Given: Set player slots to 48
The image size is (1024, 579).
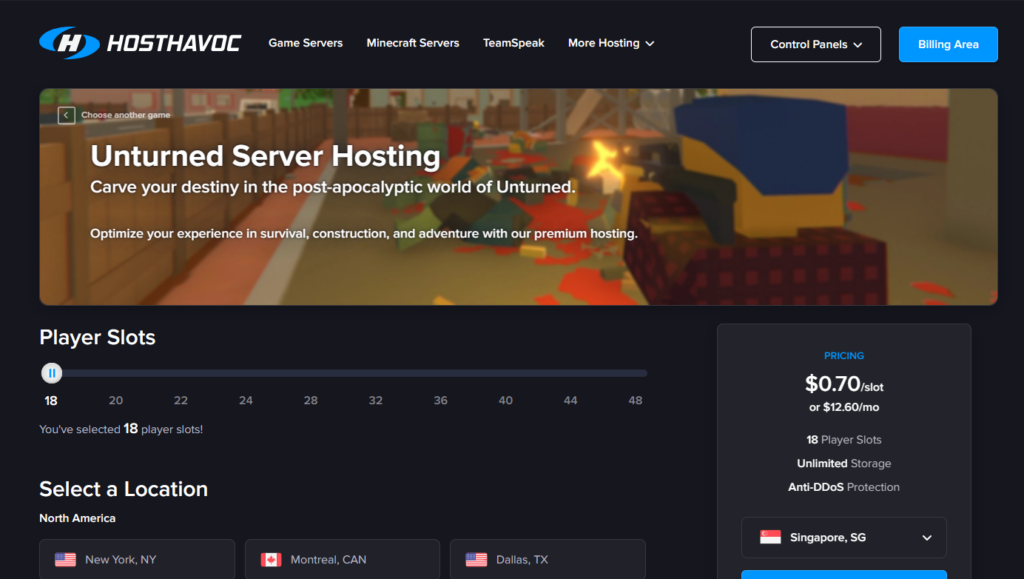Looking at the screenshot, I should pyautogui.click(x=635, y=400).
